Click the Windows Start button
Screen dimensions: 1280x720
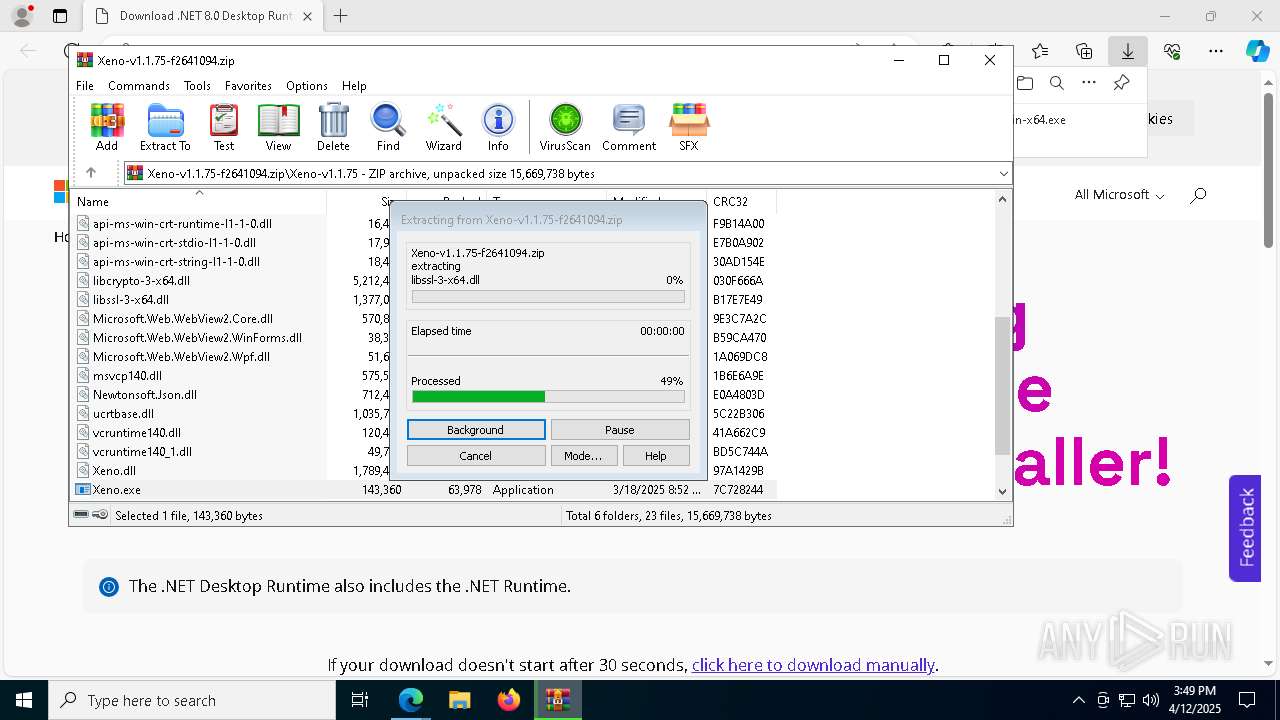(x=23, y=700)
